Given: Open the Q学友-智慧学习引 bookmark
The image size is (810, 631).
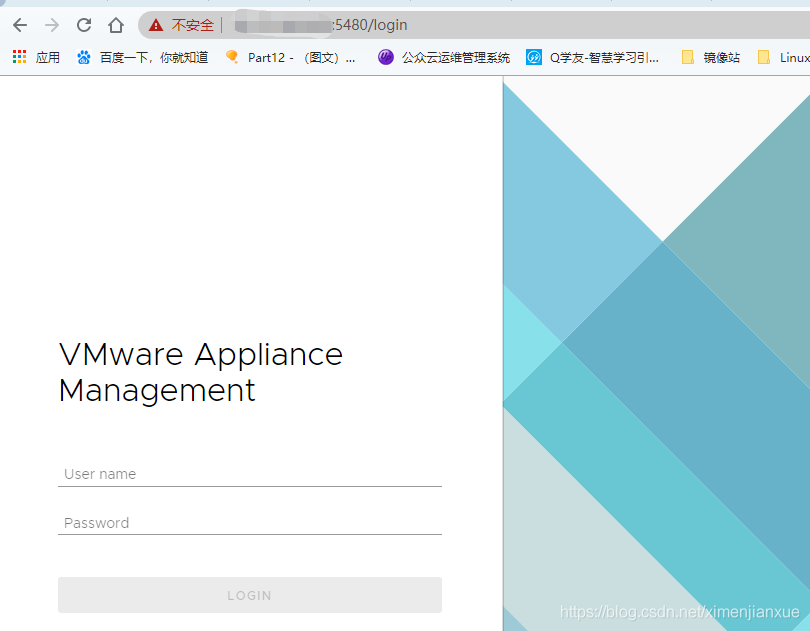Looking at the screenshot, I should tap(604, 57).
